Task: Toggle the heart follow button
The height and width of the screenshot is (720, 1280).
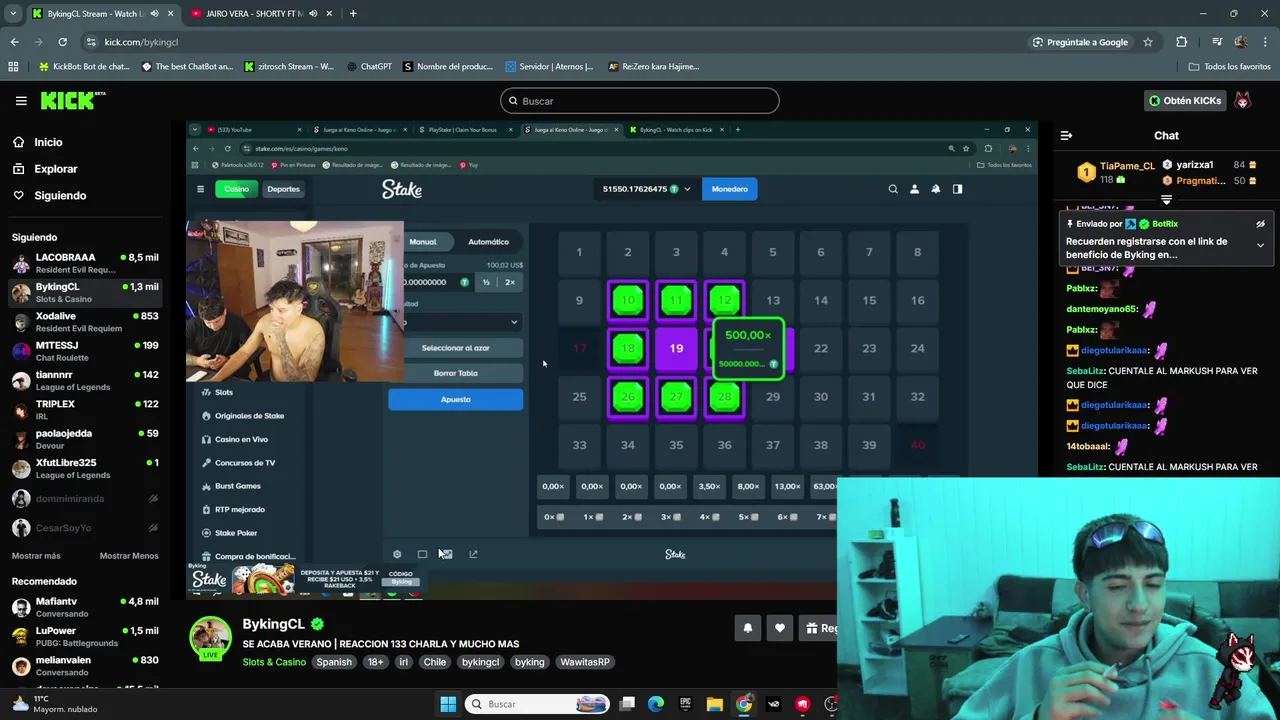Action: pyautogui.click(x=780, y=628)
